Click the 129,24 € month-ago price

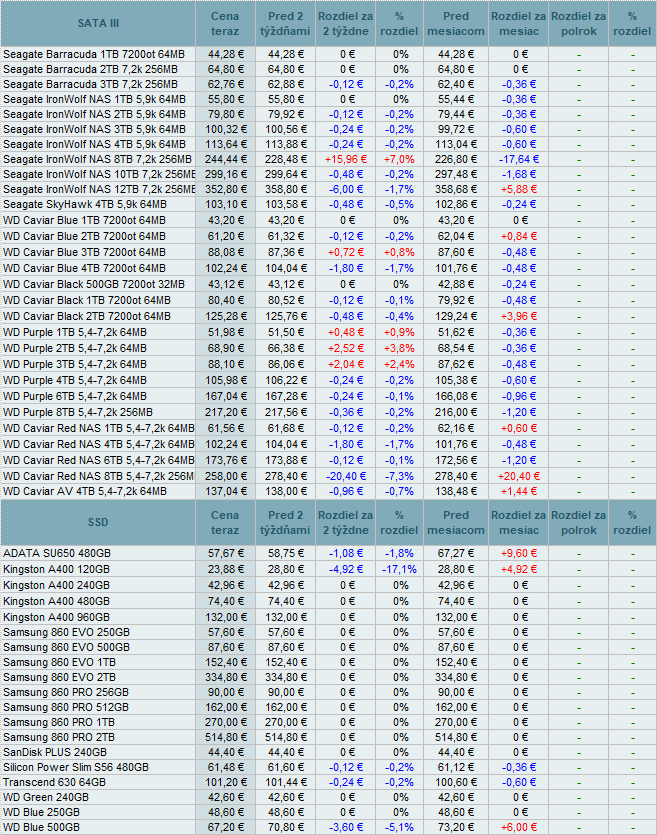pos(456,316)
